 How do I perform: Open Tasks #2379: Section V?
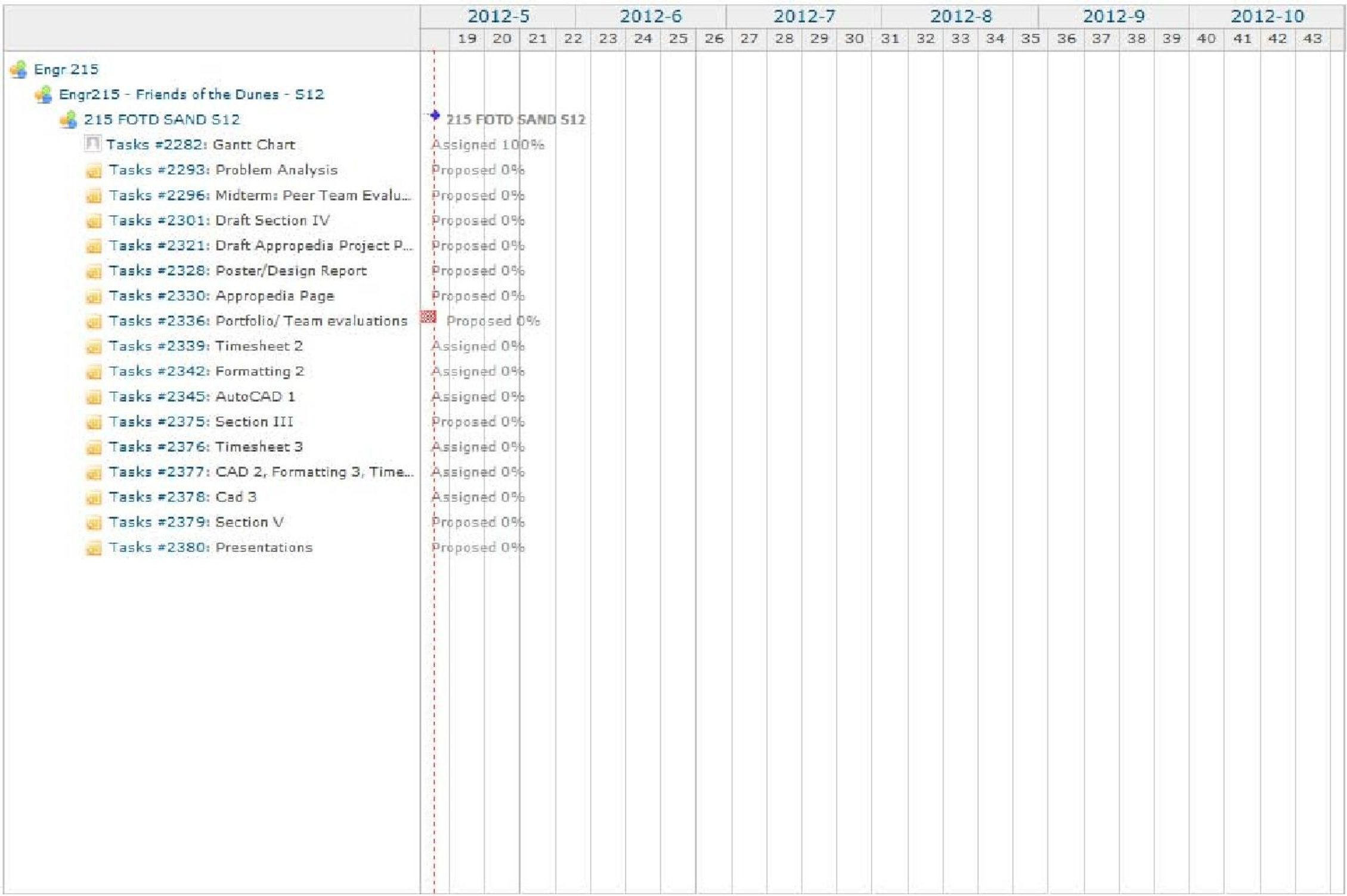[197, 522]
